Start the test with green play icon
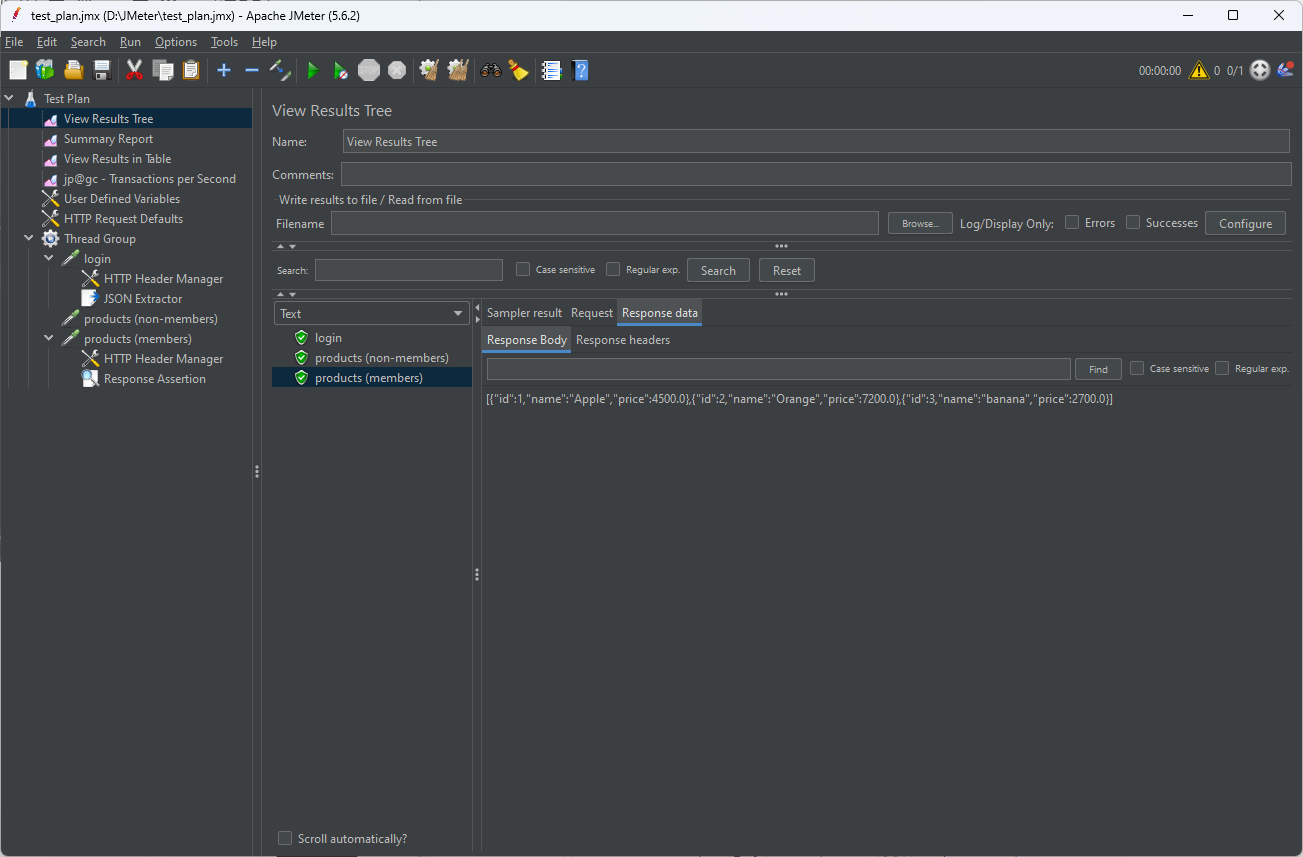1303x857 pixels. [313, 70]
